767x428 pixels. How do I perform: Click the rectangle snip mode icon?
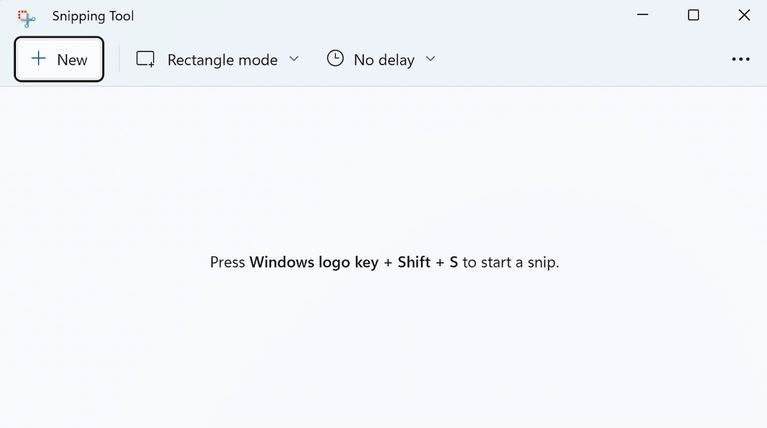coord(146,59)
